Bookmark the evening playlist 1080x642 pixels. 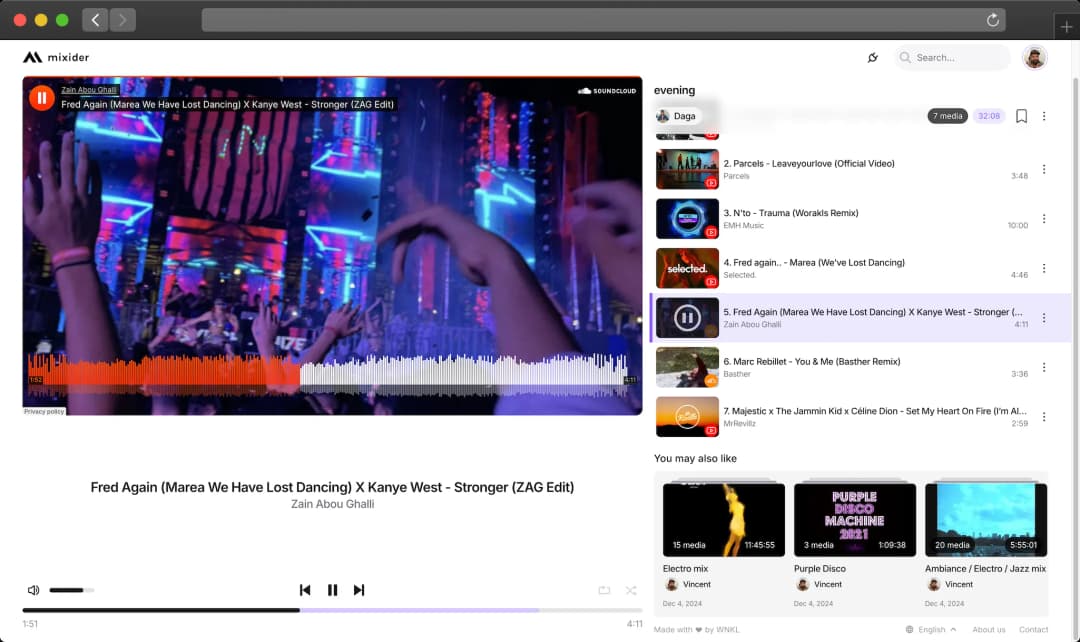pos(1021,116)
